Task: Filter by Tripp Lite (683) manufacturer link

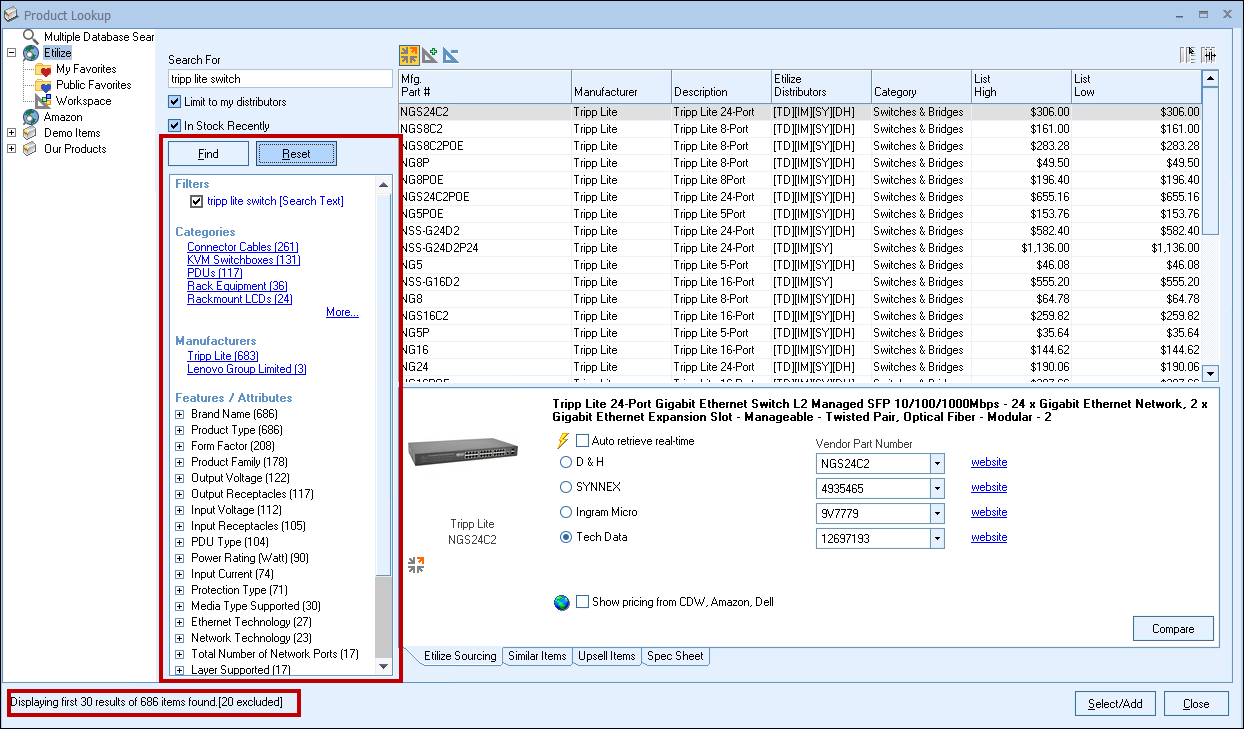Action: (222, 356)
